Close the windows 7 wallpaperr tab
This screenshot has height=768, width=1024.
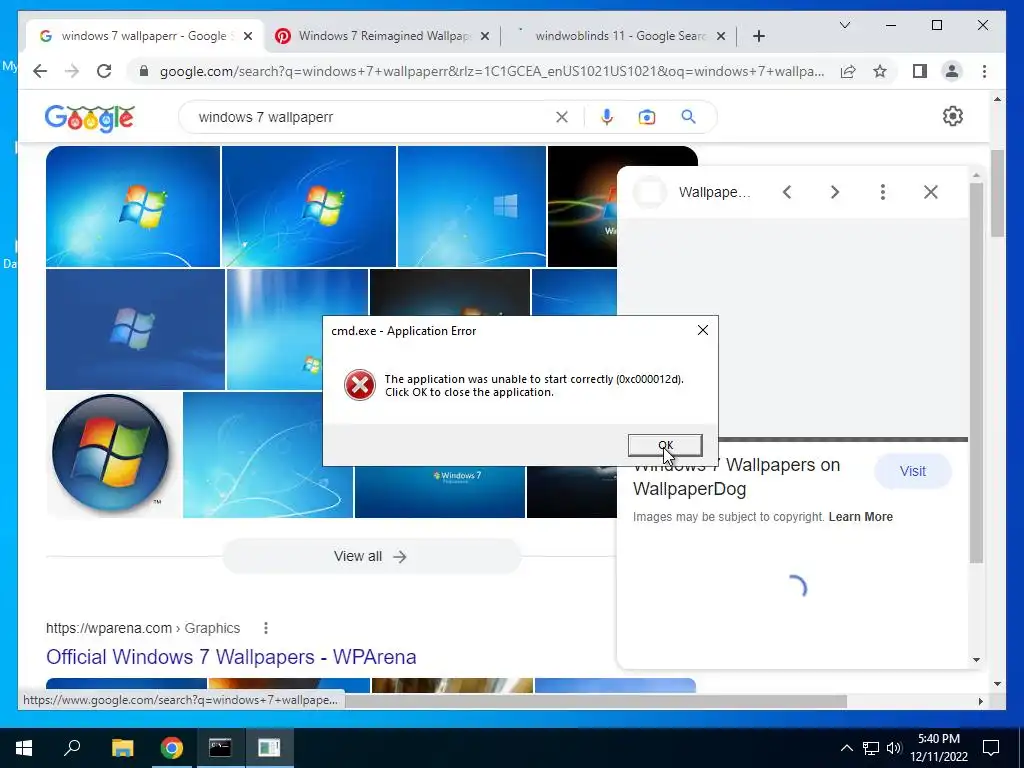pyautogui.click(x=248, y=36)
